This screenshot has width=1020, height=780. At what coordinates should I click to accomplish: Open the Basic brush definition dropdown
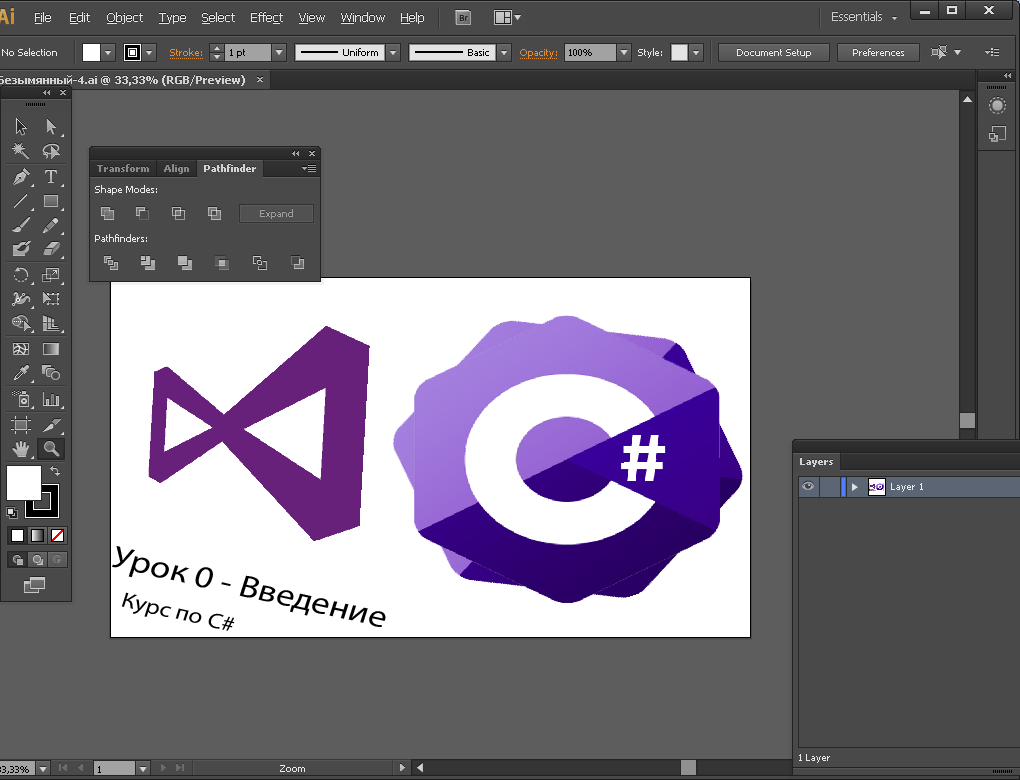coord(504,53)
